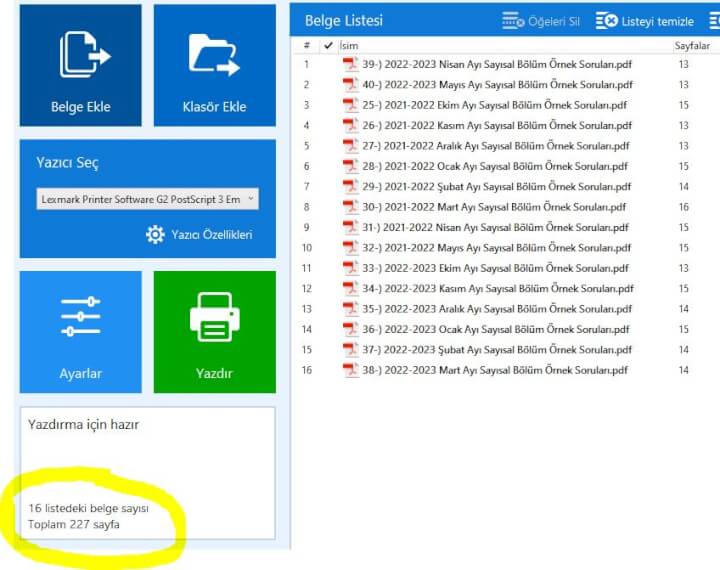Click PDF icon of 38-) Mart Ayı file
720x570 pixels.
coord(350,370)
